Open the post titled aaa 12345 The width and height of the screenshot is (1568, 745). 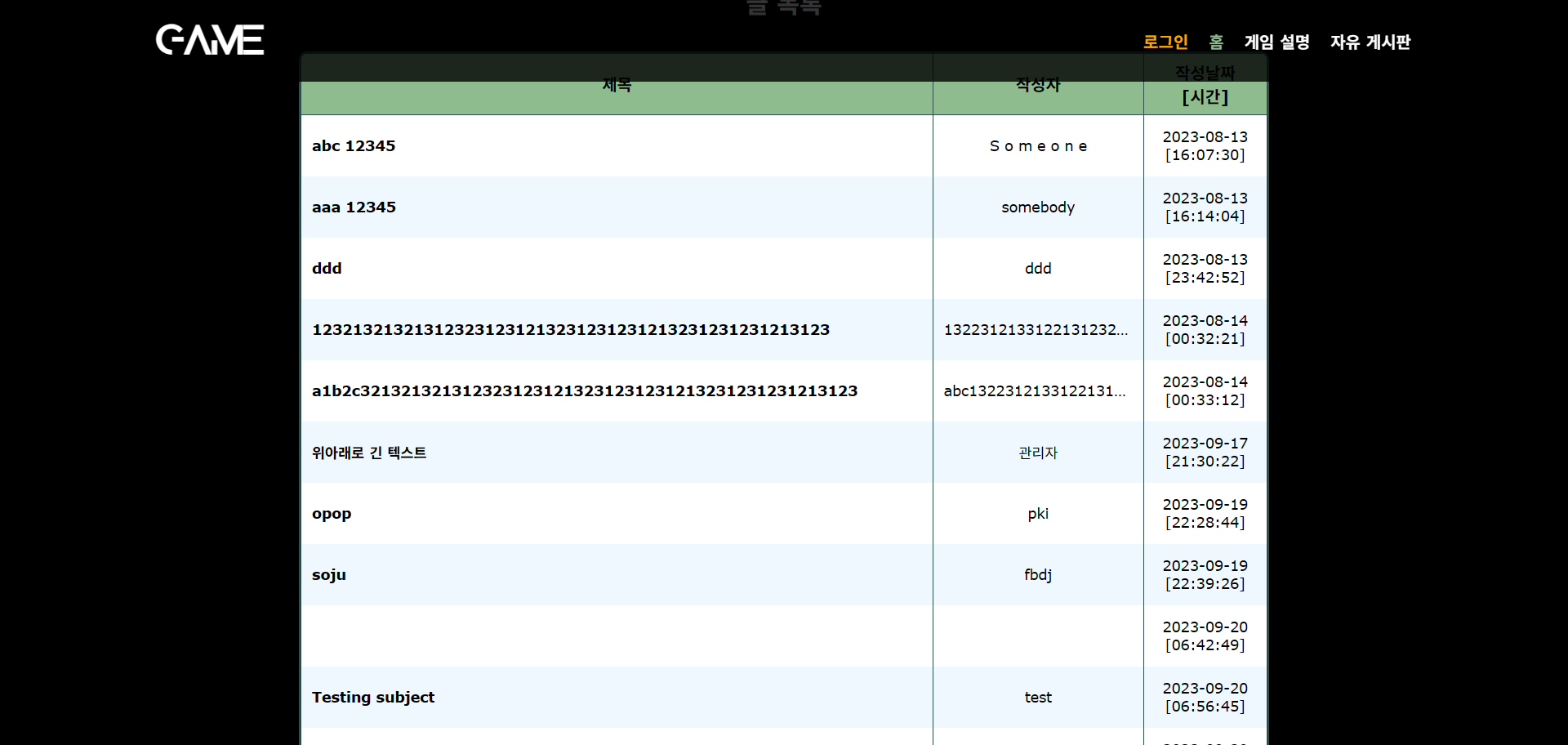(x=354, y=207)
